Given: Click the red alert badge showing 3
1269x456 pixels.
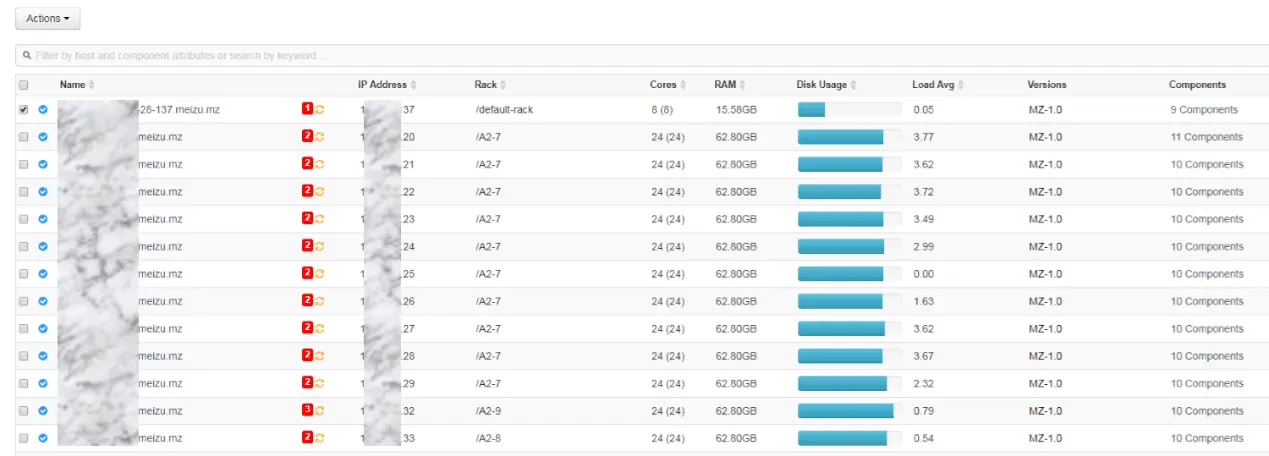Looking at the screenshot, I should pyautogui.click(x=307, y=410).
